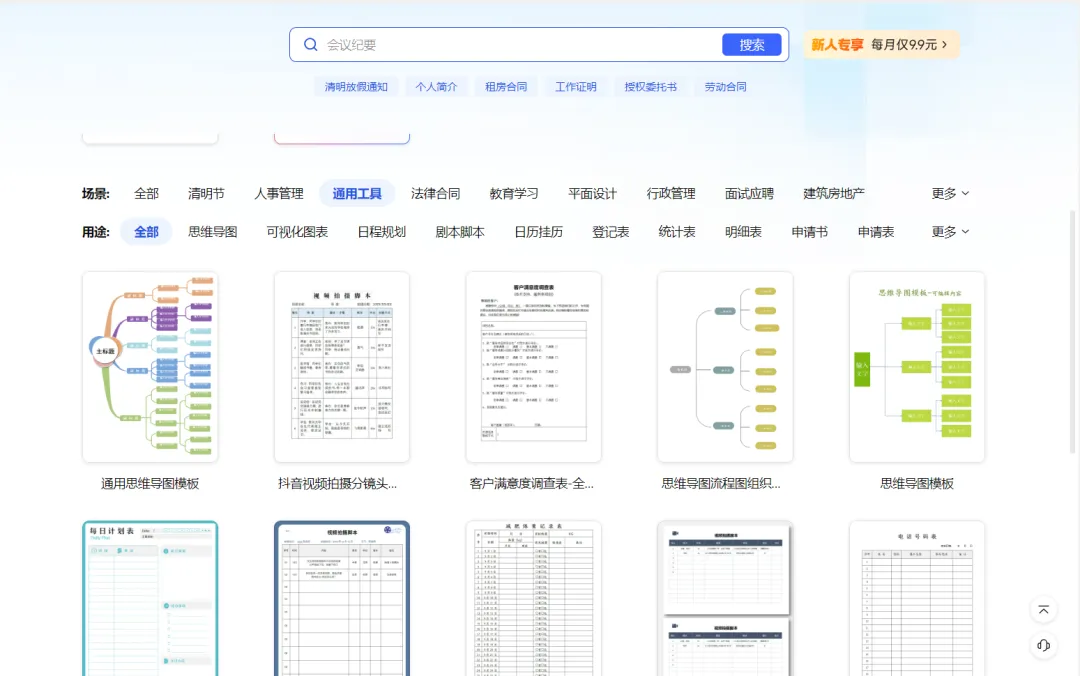Open the two-page dark-header table thumbnail
The image size is (1080, 676).
coord(725,598)
